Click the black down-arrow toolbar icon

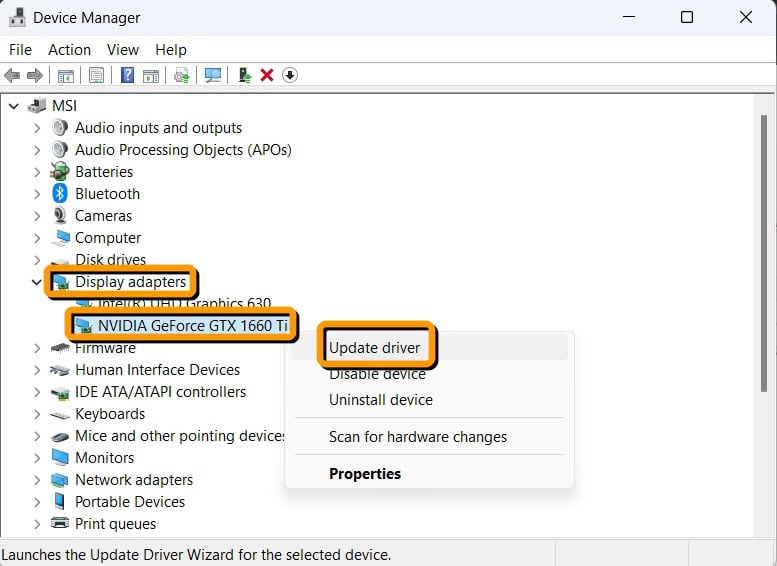point(290,76)
